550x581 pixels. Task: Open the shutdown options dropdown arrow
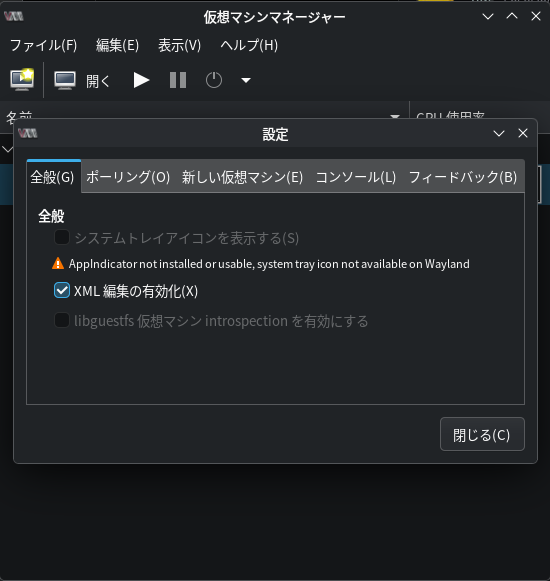coord(246,80)
